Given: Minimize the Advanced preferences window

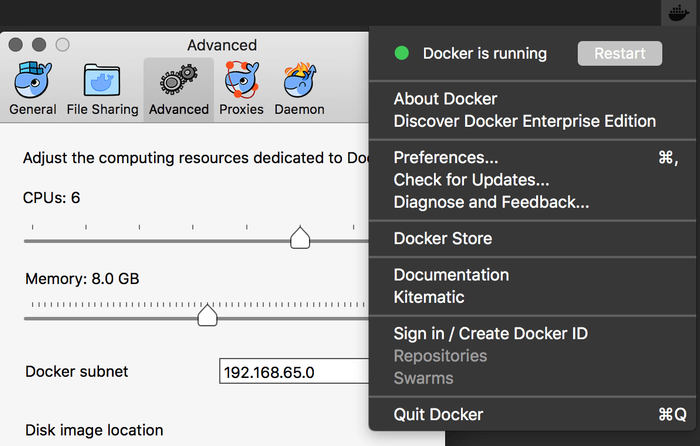Looking at the screenshot, I should 39,45.
